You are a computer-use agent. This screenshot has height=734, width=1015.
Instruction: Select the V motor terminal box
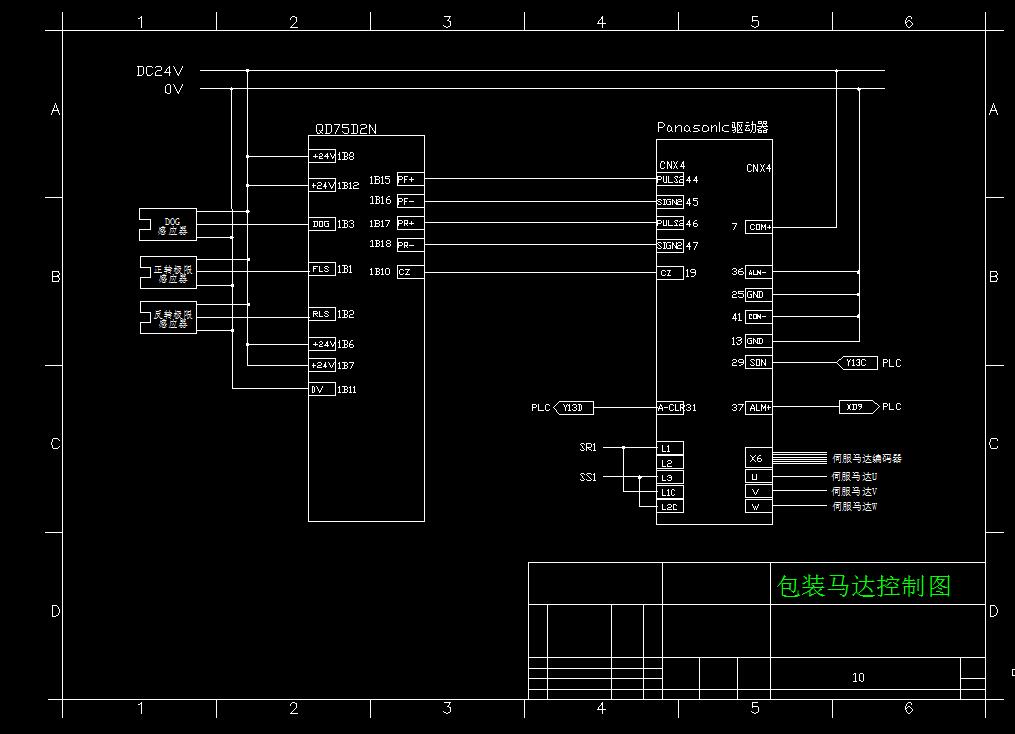click(759, 492)
